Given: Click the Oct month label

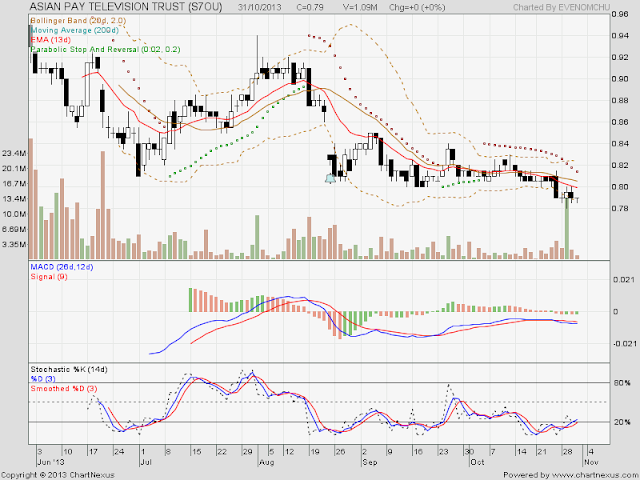Looking at the screenshot, I should (x=477, y=462).
